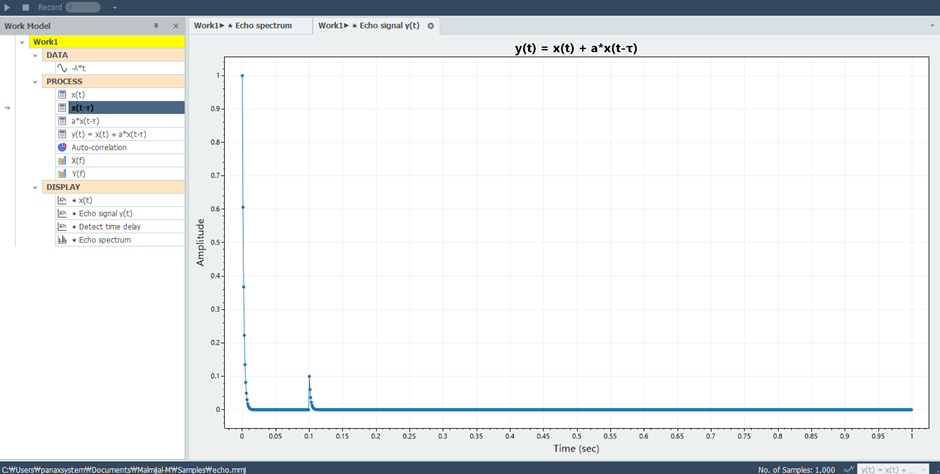Screen dimensions: 940x474
Task: Toggle the Record switch
Action: click(83, 7)
